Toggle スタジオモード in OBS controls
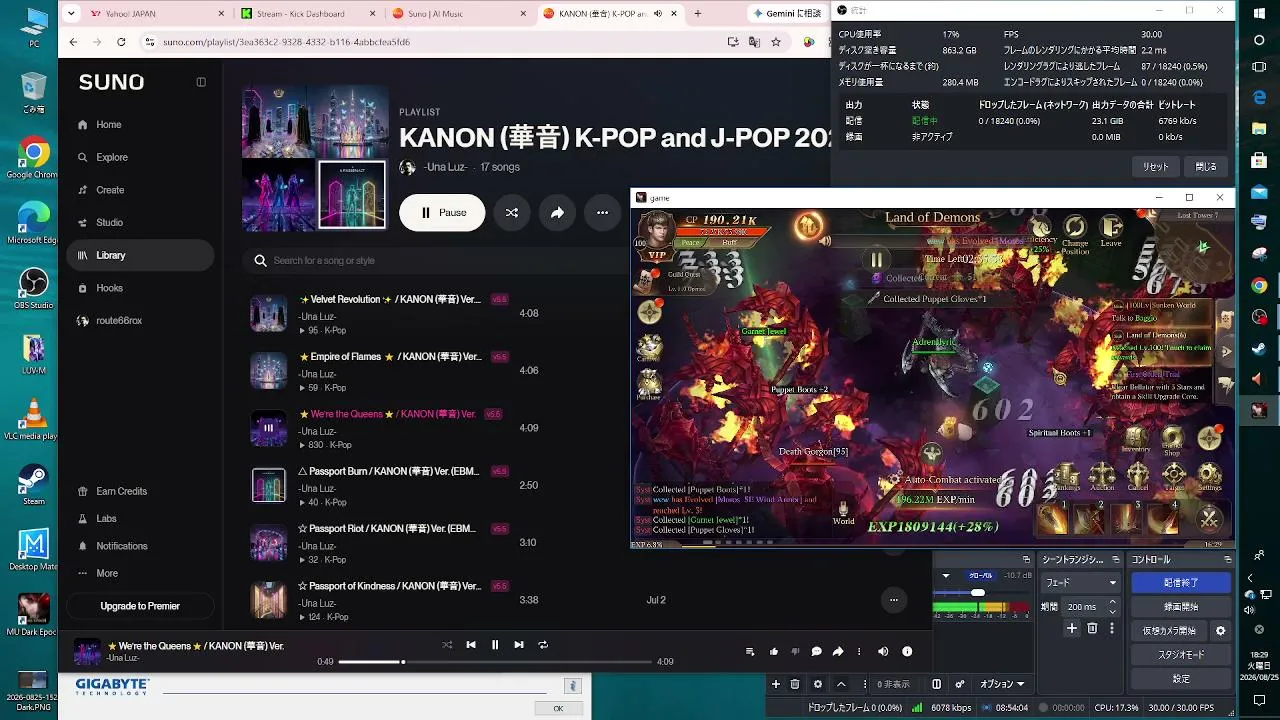The image size is (1280, 720). pos(1181,655)
